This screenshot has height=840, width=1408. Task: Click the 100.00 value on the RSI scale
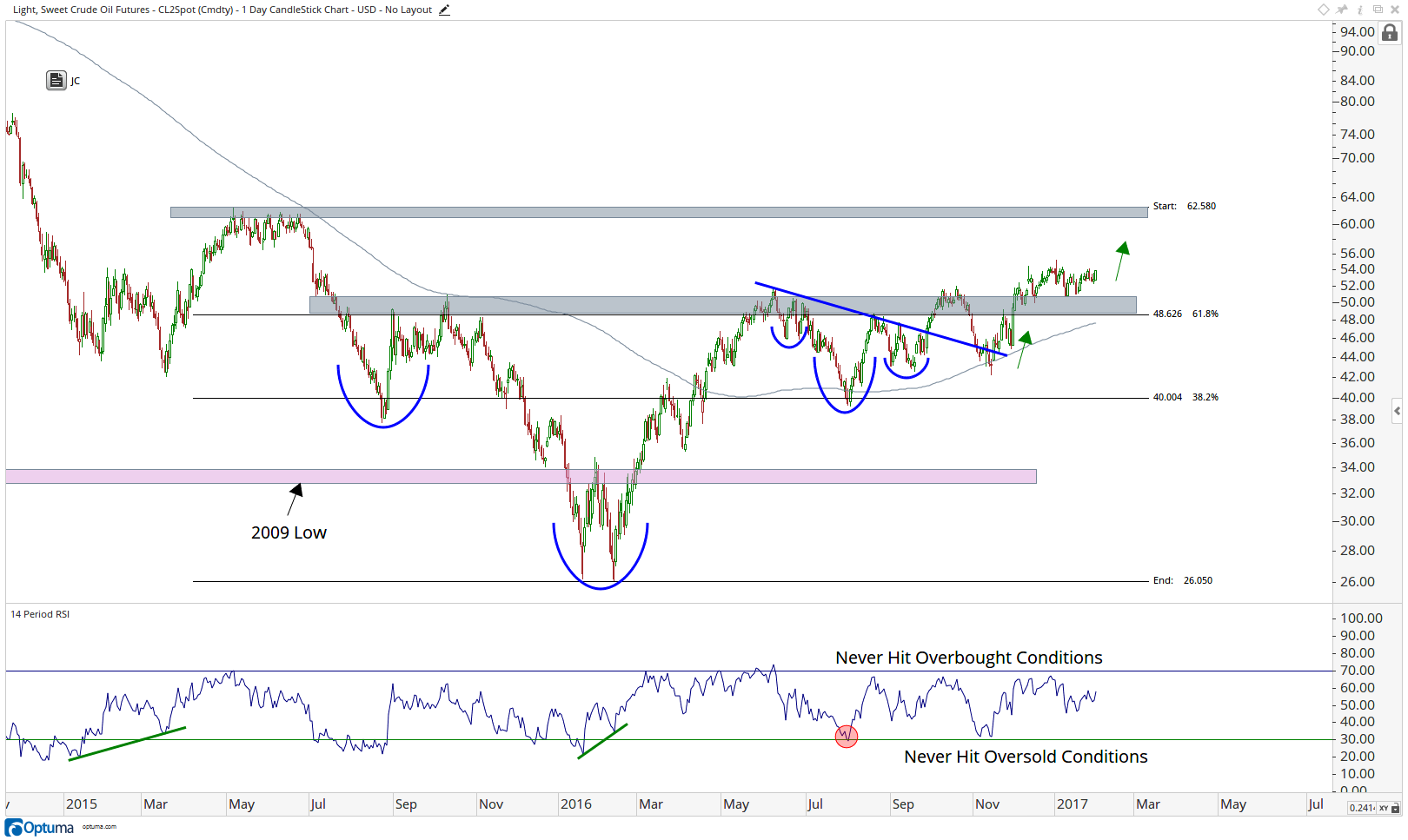click(x=1361, y=618)
